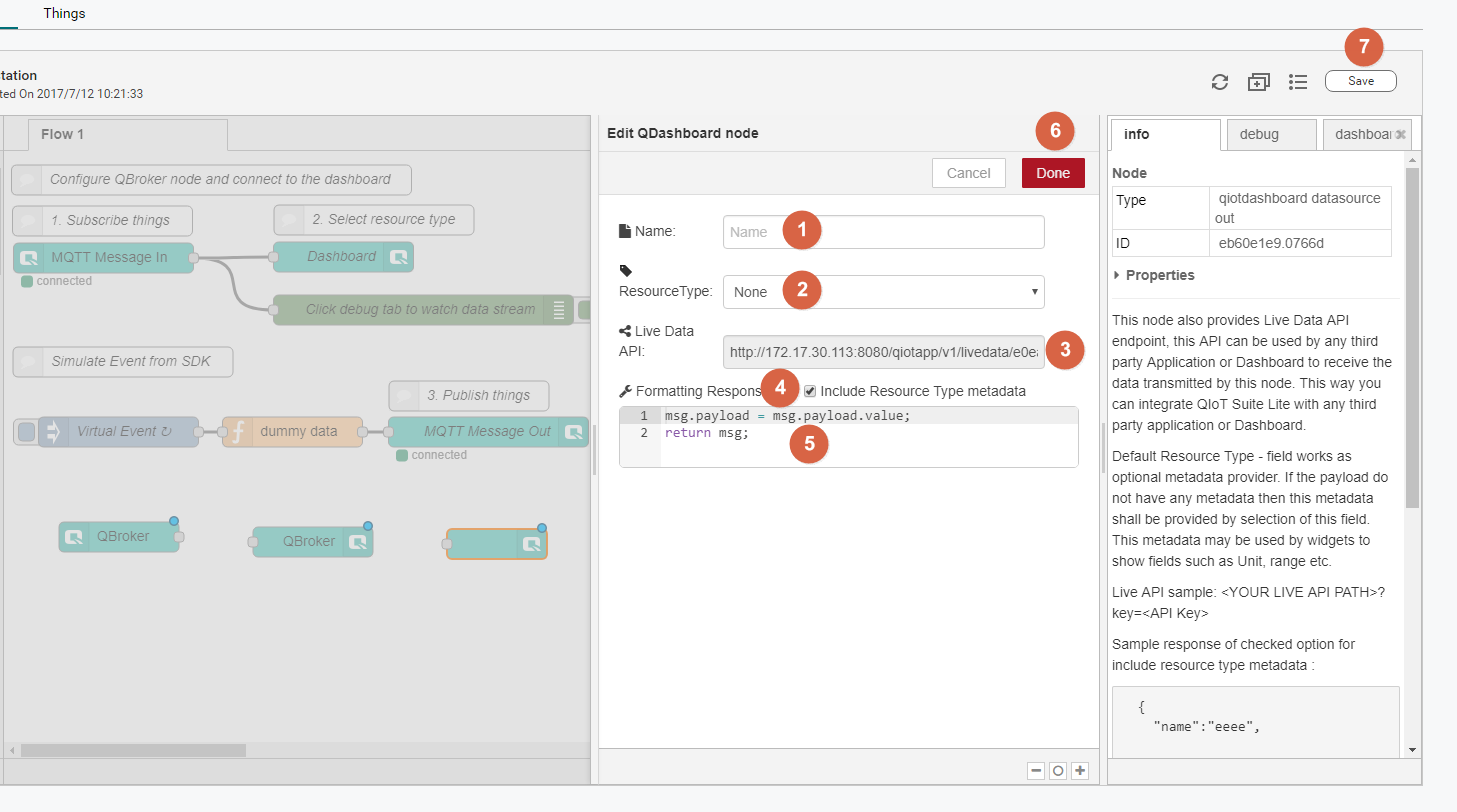Select the Flow 1 tab
The image size is (1457, 812).
click(62, 134)
